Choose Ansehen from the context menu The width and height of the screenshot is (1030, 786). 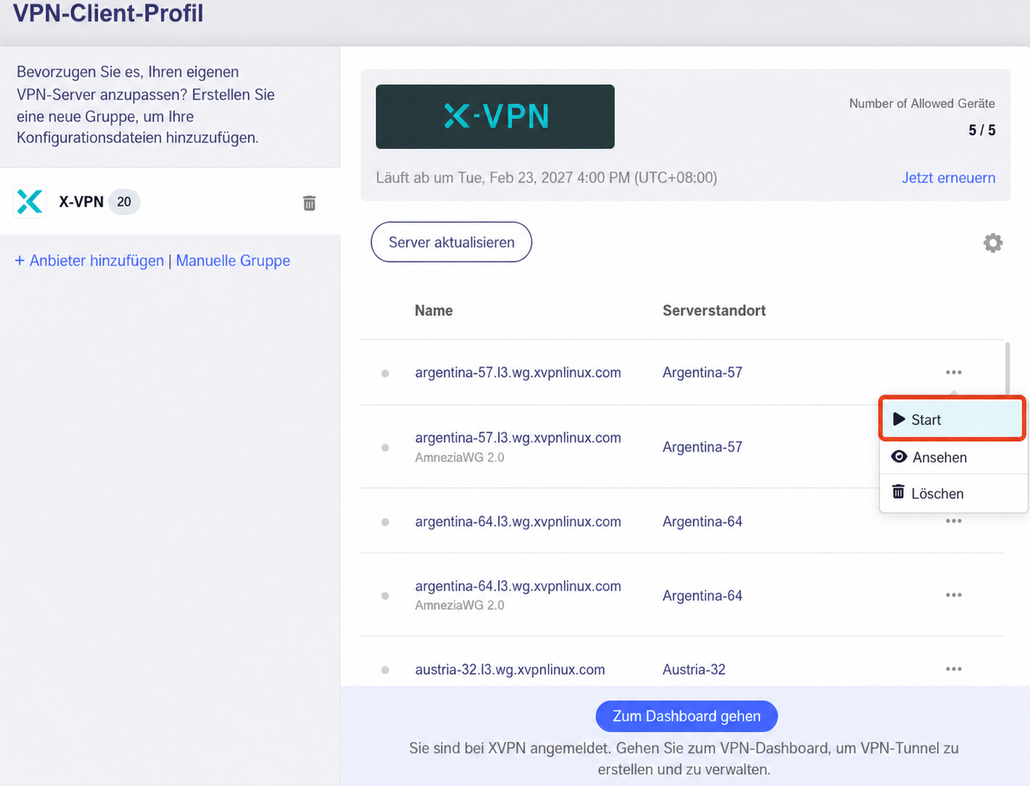tap(952, 457)
